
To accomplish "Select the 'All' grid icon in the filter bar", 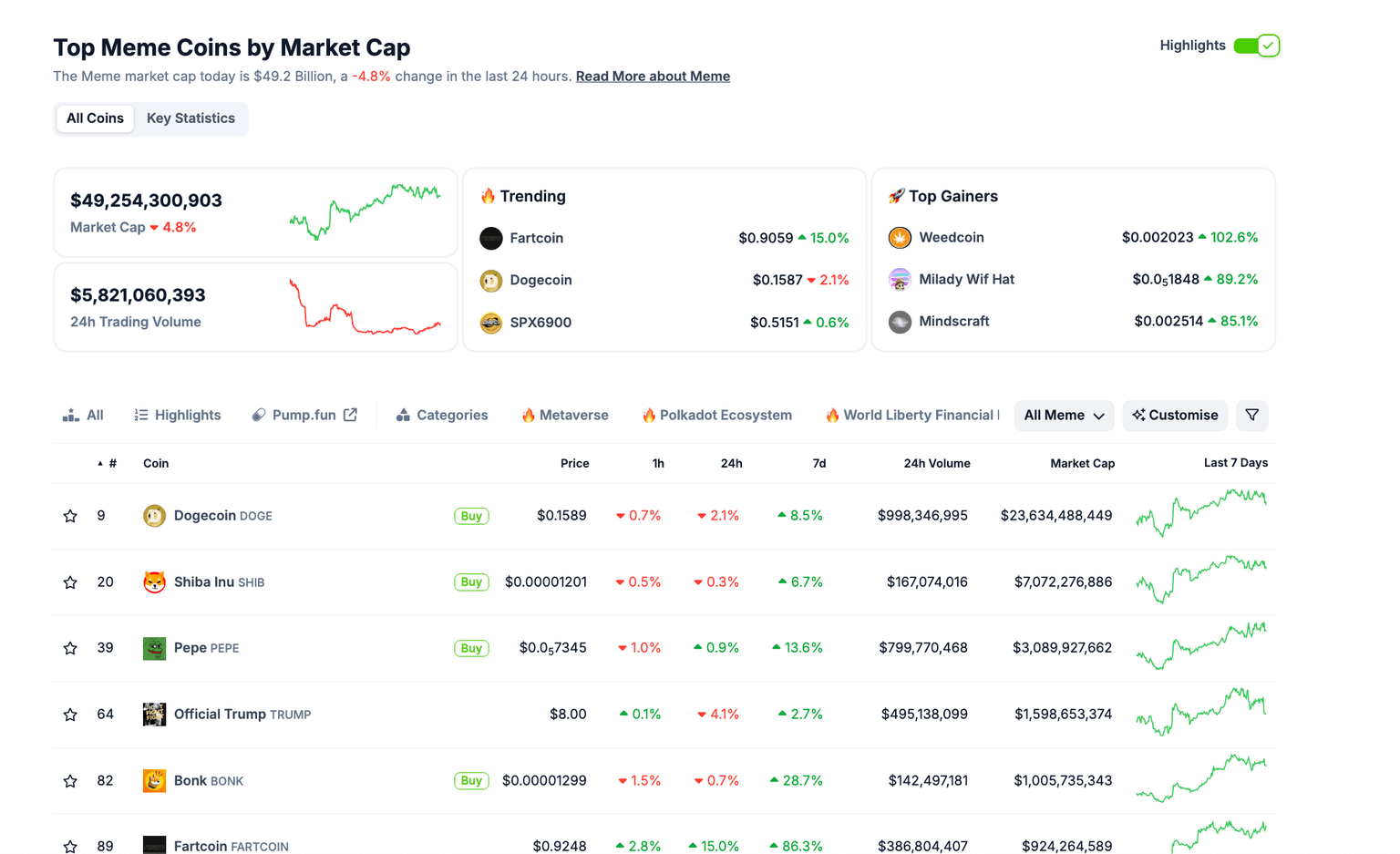I will 70,414.
